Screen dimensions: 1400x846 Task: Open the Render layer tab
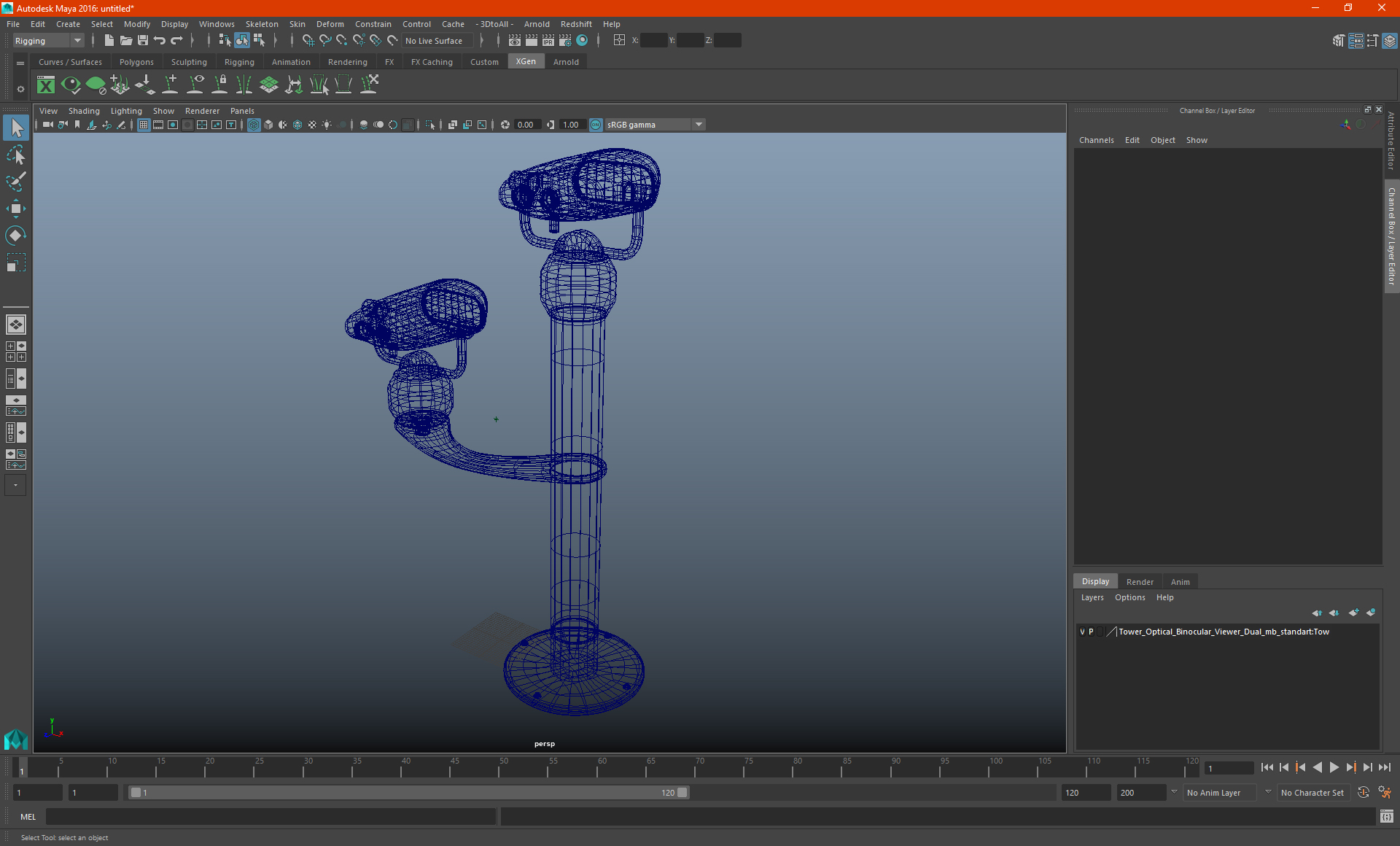pos(1139,581)
